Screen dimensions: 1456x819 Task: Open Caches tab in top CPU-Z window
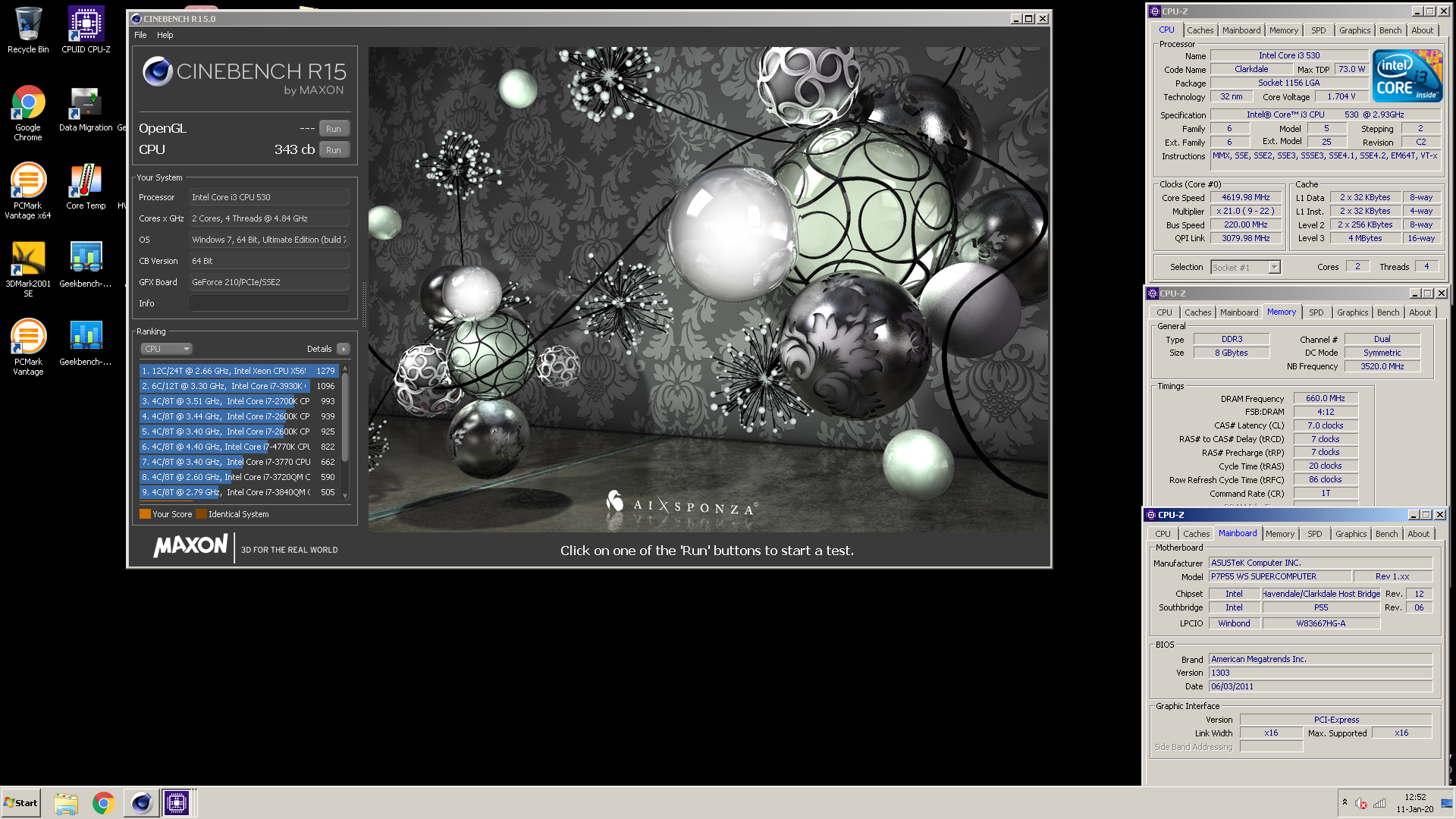1200,30
